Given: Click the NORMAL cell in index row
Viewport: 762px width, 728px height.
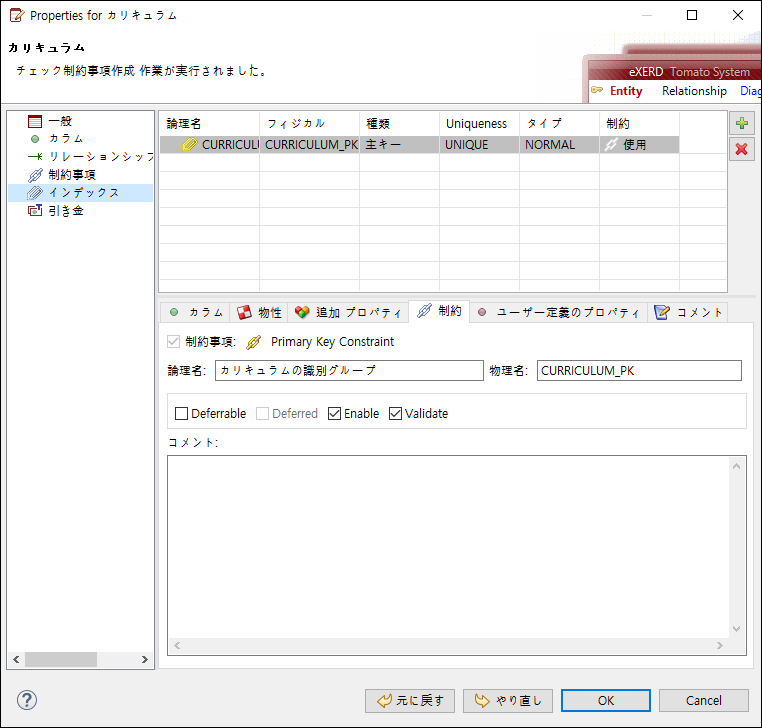Looking at the screenshot, I should tap(559, 145).
